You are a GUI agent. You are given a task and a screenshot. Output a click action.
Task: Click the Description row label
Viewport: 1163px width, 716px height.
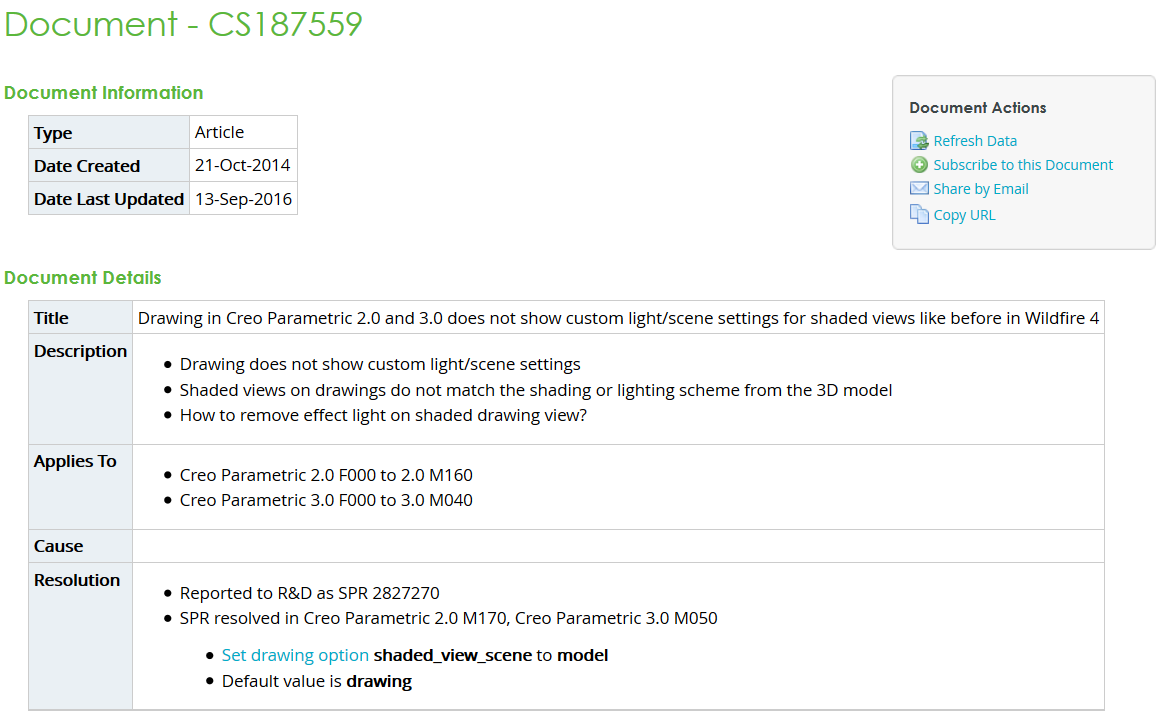click(80, 351)
